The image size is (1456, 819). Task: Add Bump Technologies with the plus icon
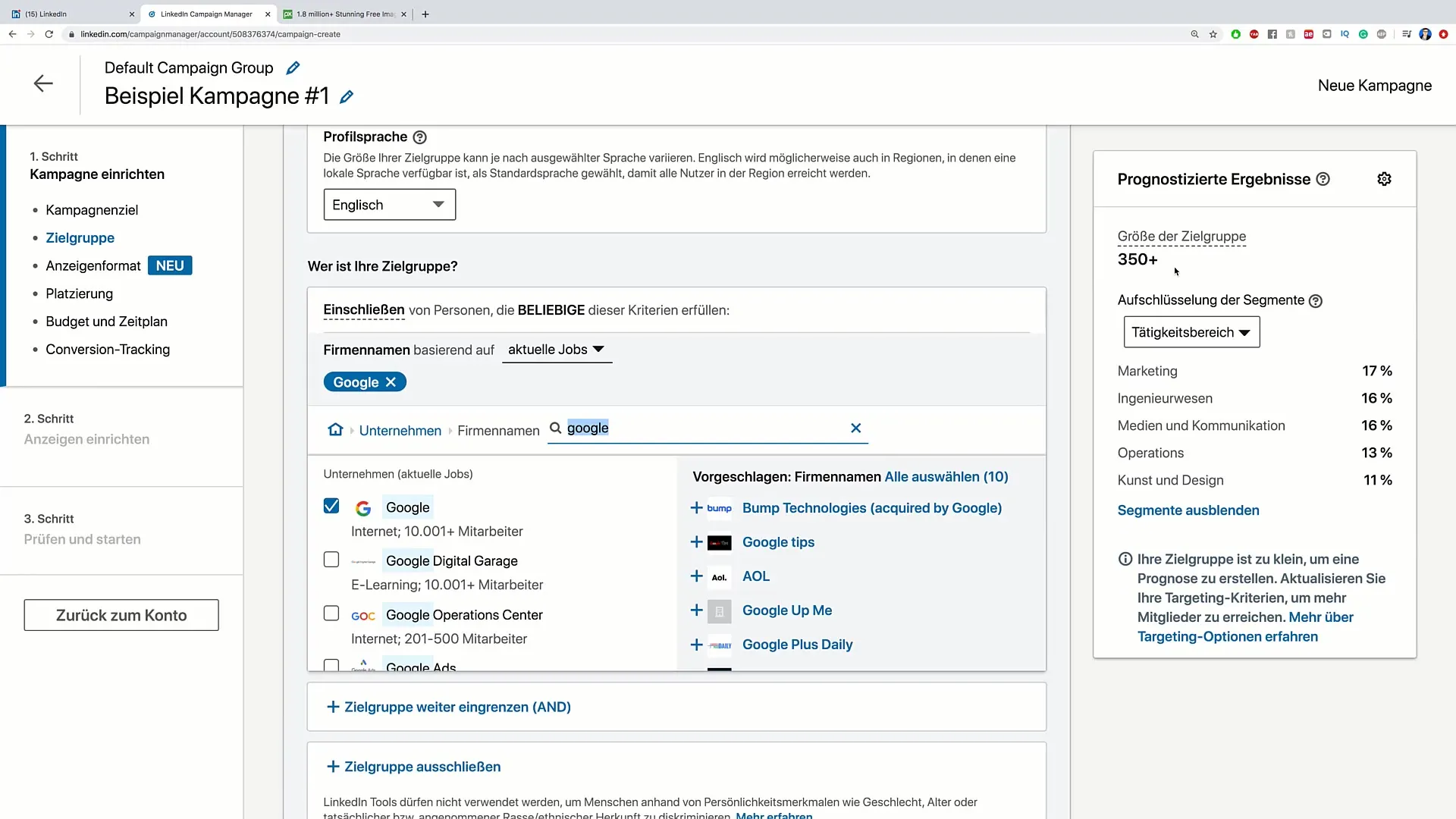pyautogui.click(x=696, y=508)
